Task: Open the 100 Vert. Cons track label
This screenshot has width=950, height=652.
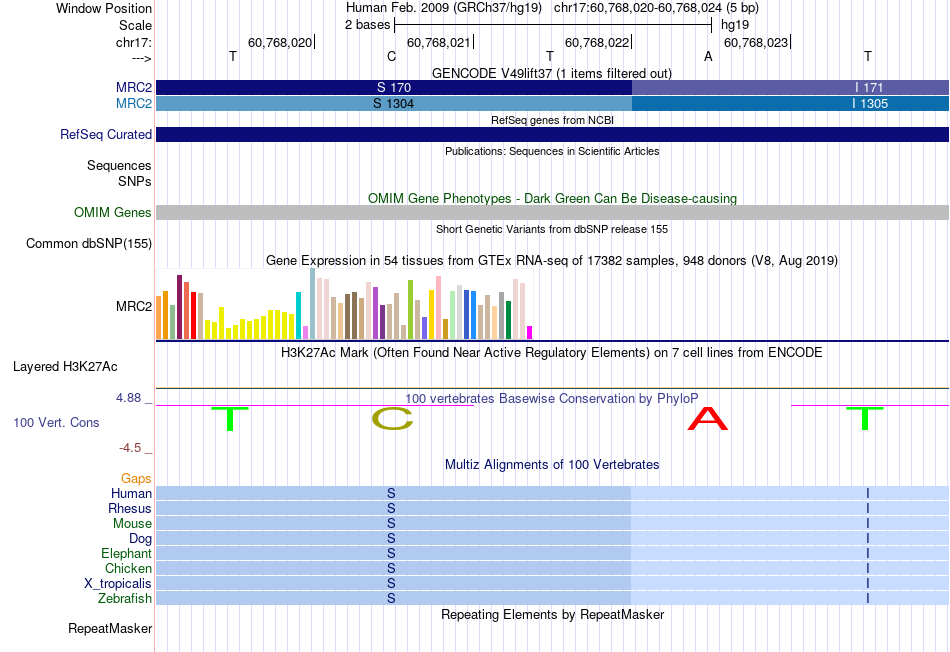Action: pos(56,422)
